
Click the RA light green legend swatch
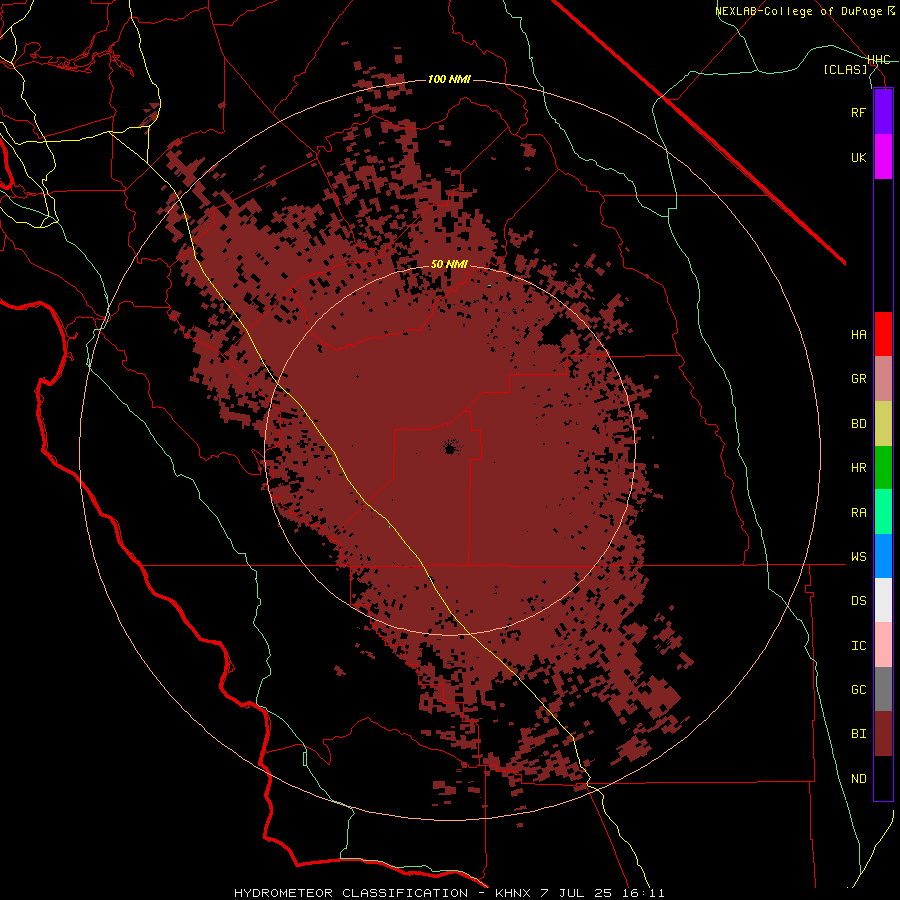[x=883, y=512]
